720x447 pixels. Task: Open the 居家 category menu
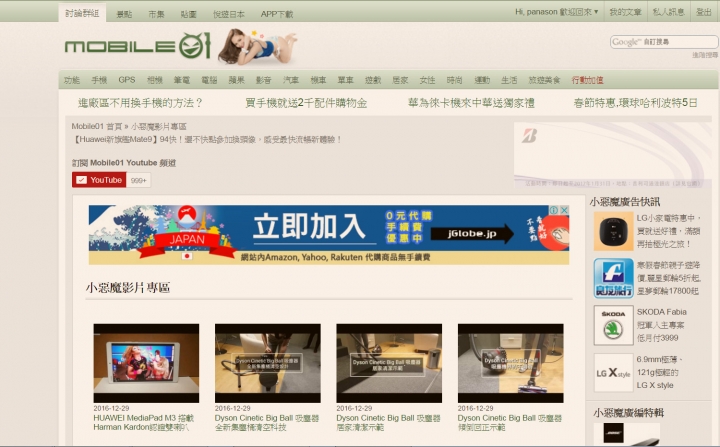400,80
